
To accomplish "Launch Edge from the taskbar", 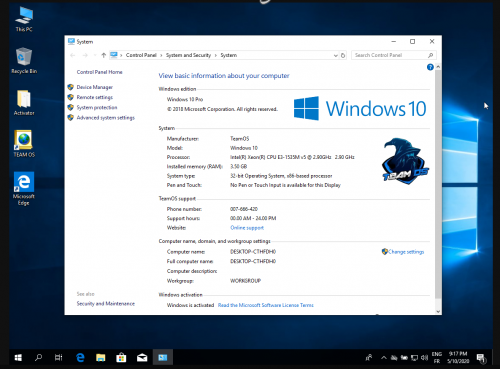I will pyautogui.click(x=80, y=358).
